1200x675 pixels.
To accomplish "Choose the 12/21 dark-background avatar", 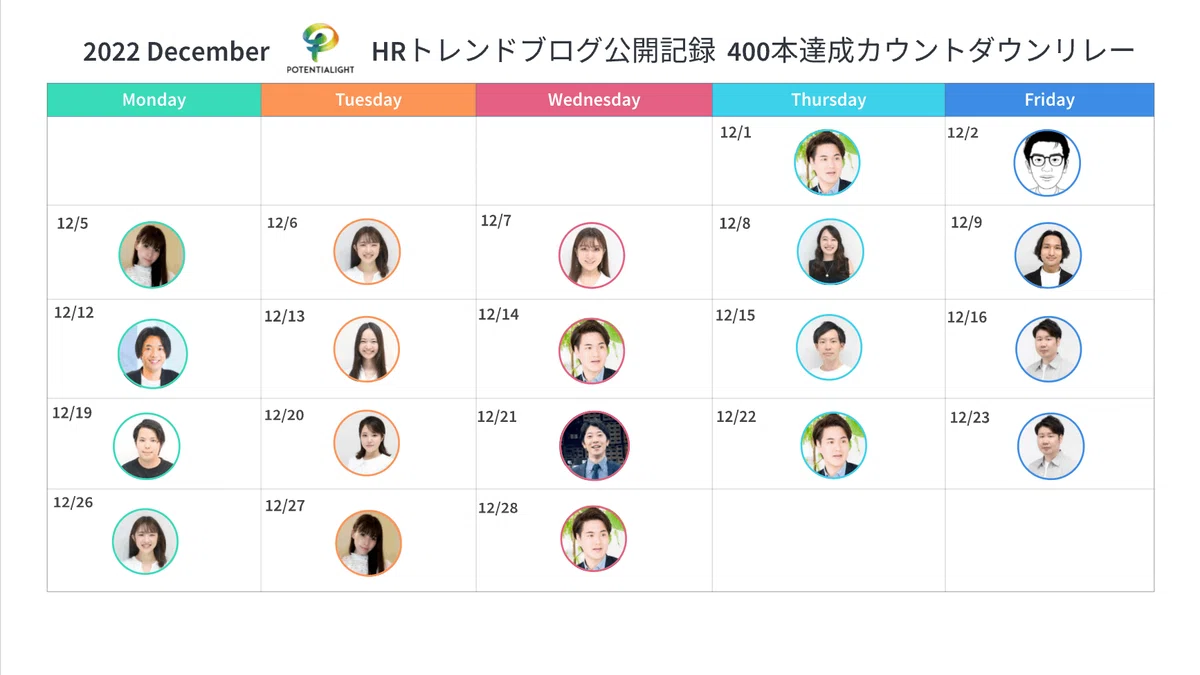I will coord(594,446).
